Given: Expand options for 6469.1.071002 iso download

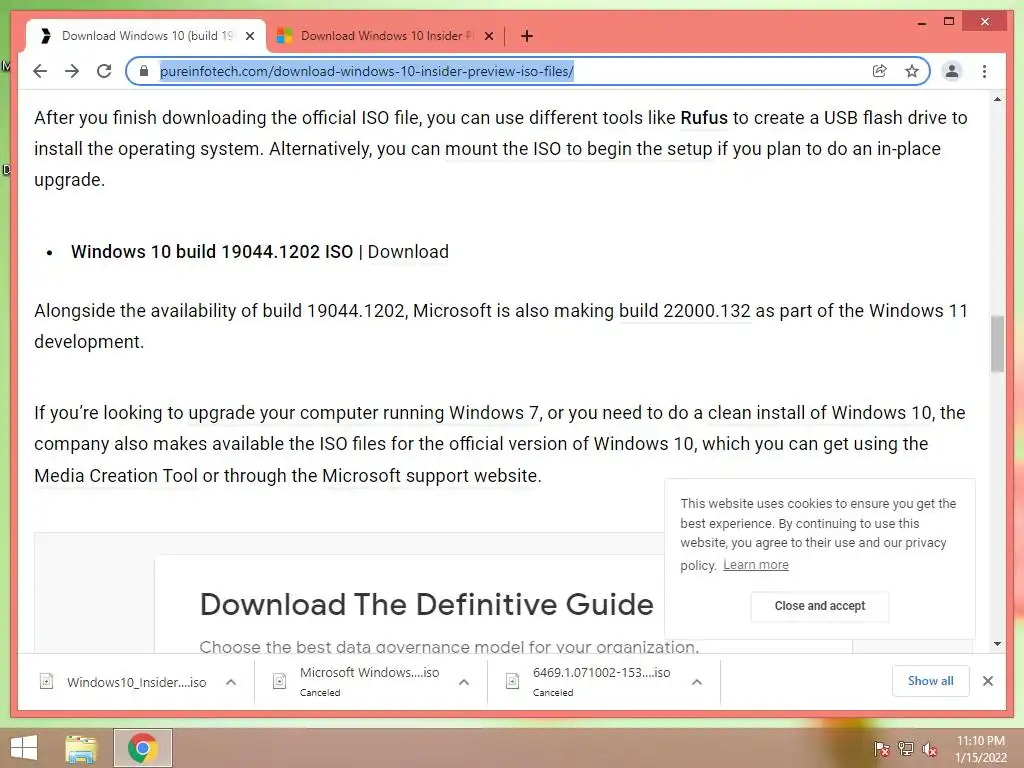Looking at the screenshot, I should coord(697,682).
